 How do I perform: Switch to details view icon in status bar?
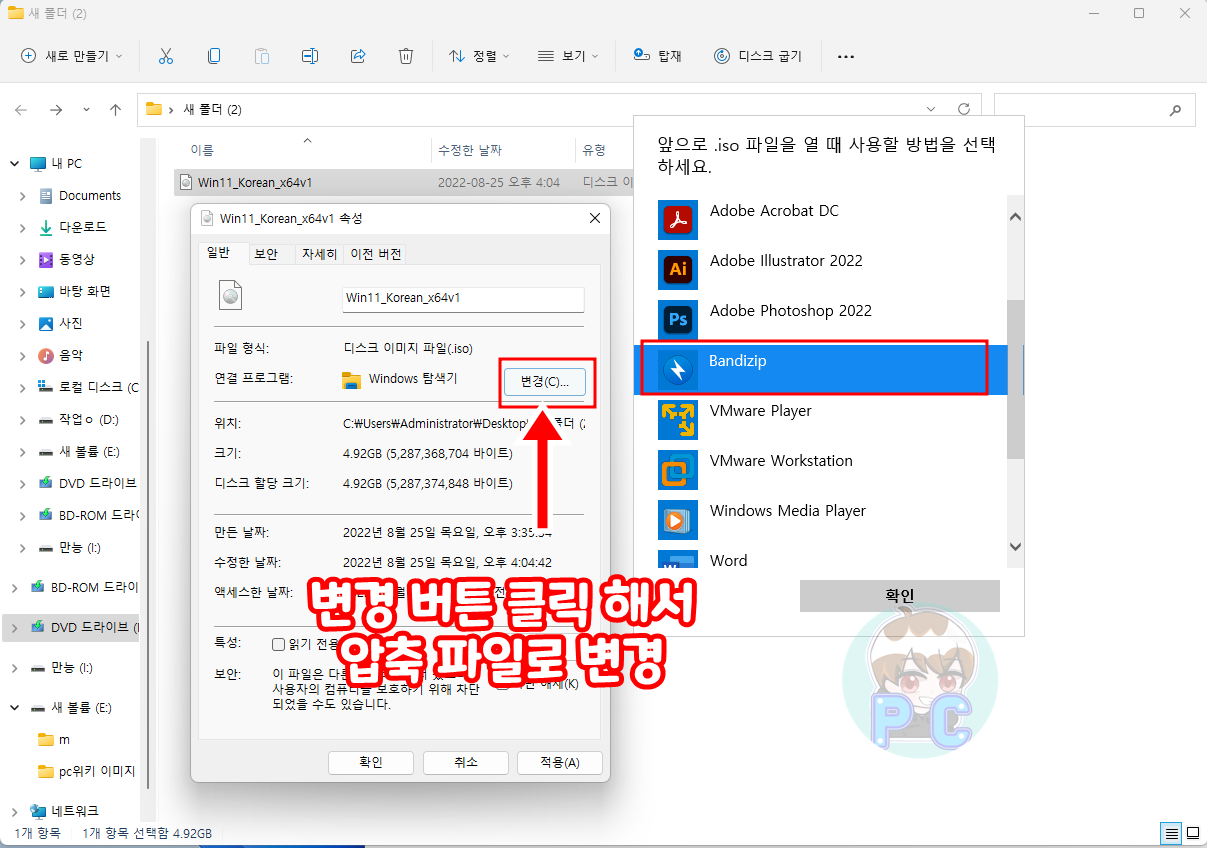[1170, 833]
